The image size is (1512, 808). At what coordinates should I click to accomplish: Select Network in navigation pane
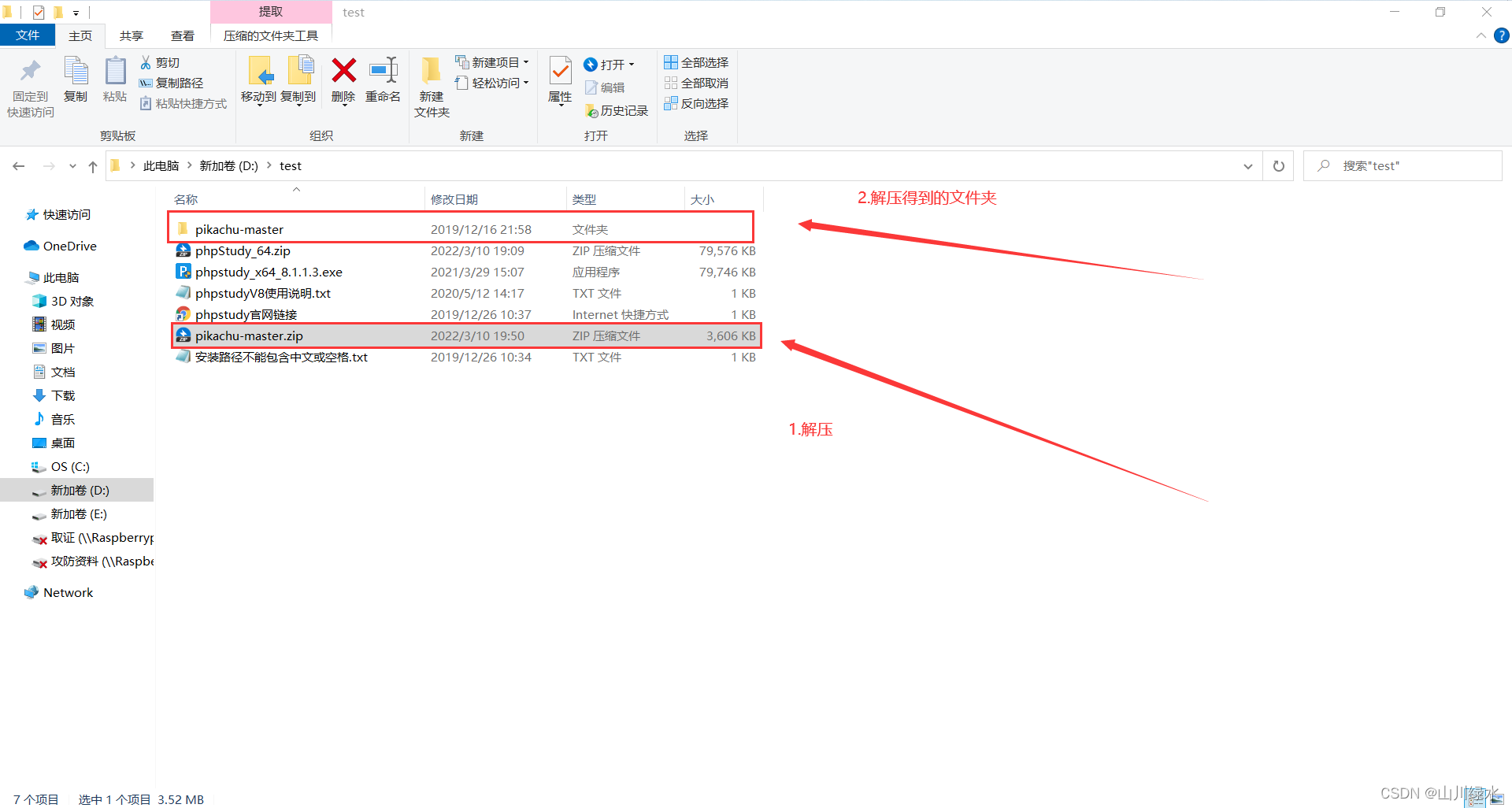point(59,592)
